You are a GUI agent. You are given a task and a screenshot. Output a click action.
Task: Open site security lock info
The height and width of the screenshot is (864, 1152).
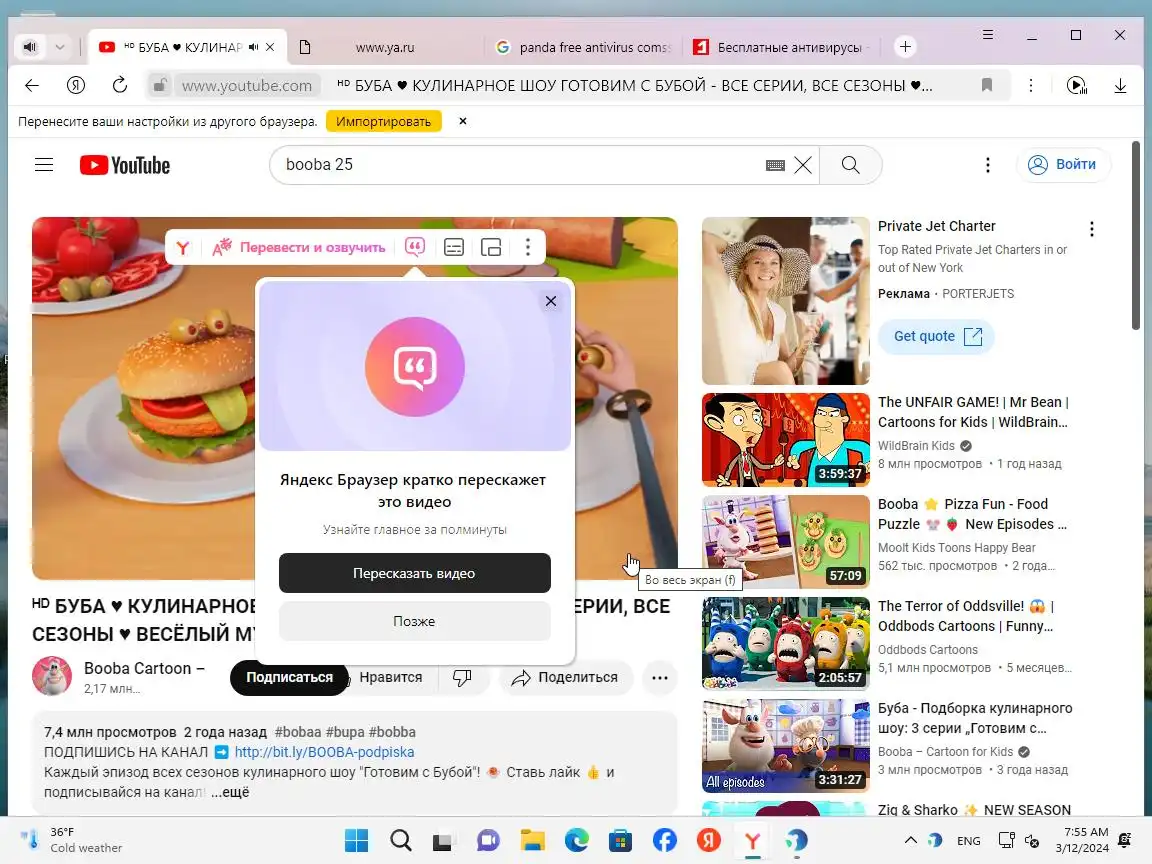click(x=159, y=85)
